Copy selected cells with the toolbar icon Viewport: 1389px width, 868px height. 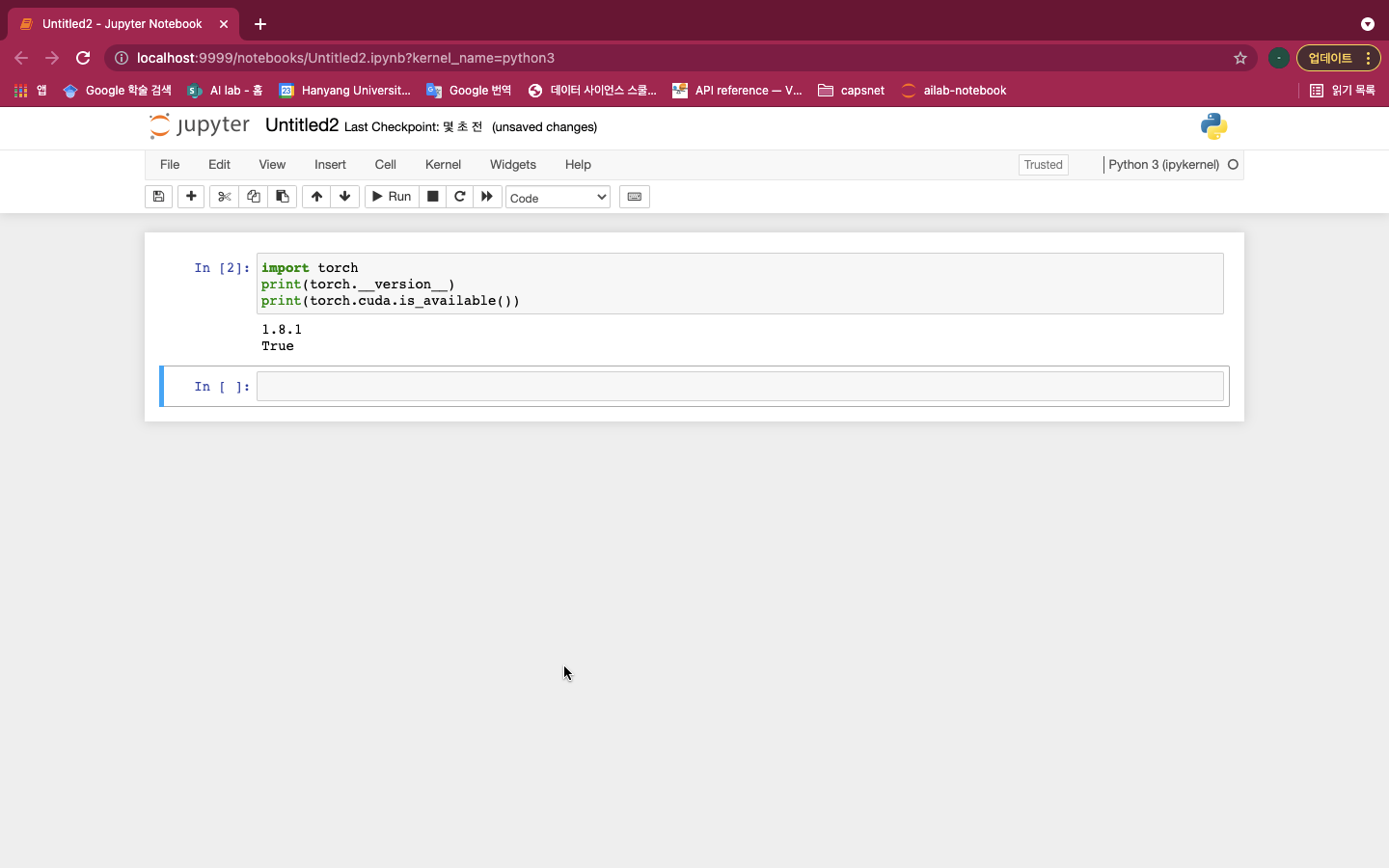pyautogui.click(x=254, y=197)
